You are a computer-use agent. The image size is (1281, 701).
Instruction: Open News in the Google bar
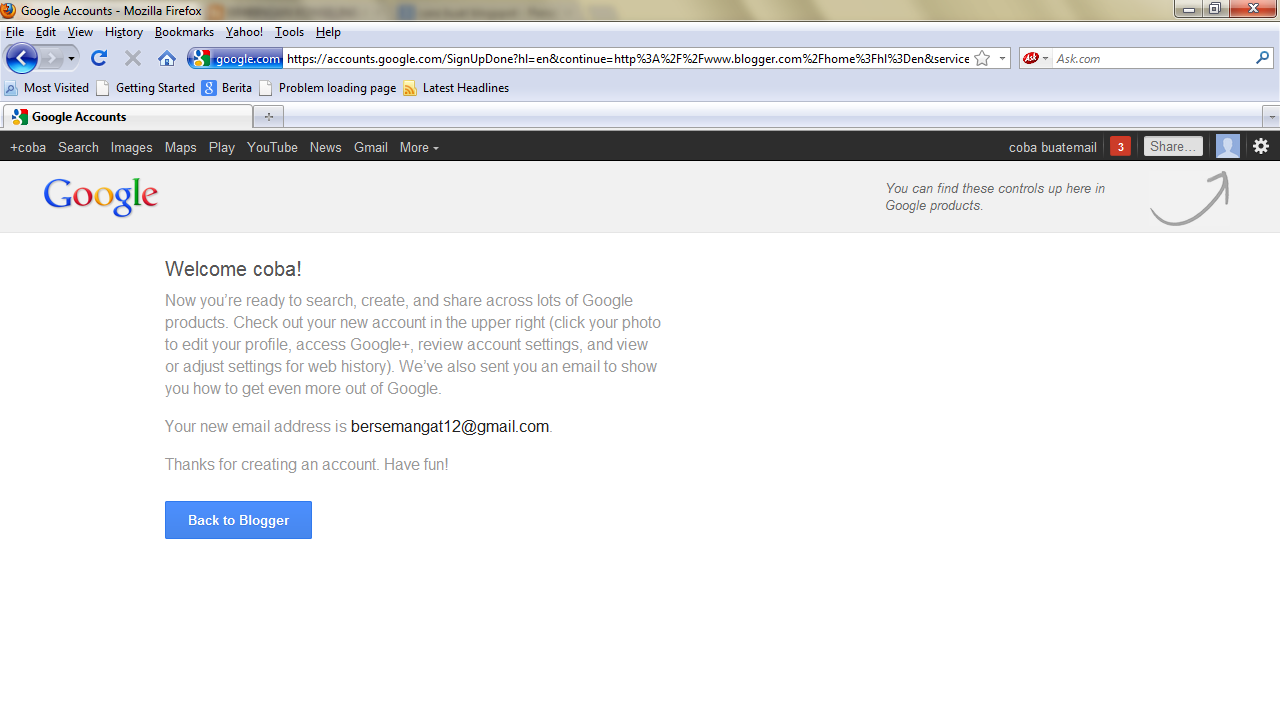click(325, 147)
